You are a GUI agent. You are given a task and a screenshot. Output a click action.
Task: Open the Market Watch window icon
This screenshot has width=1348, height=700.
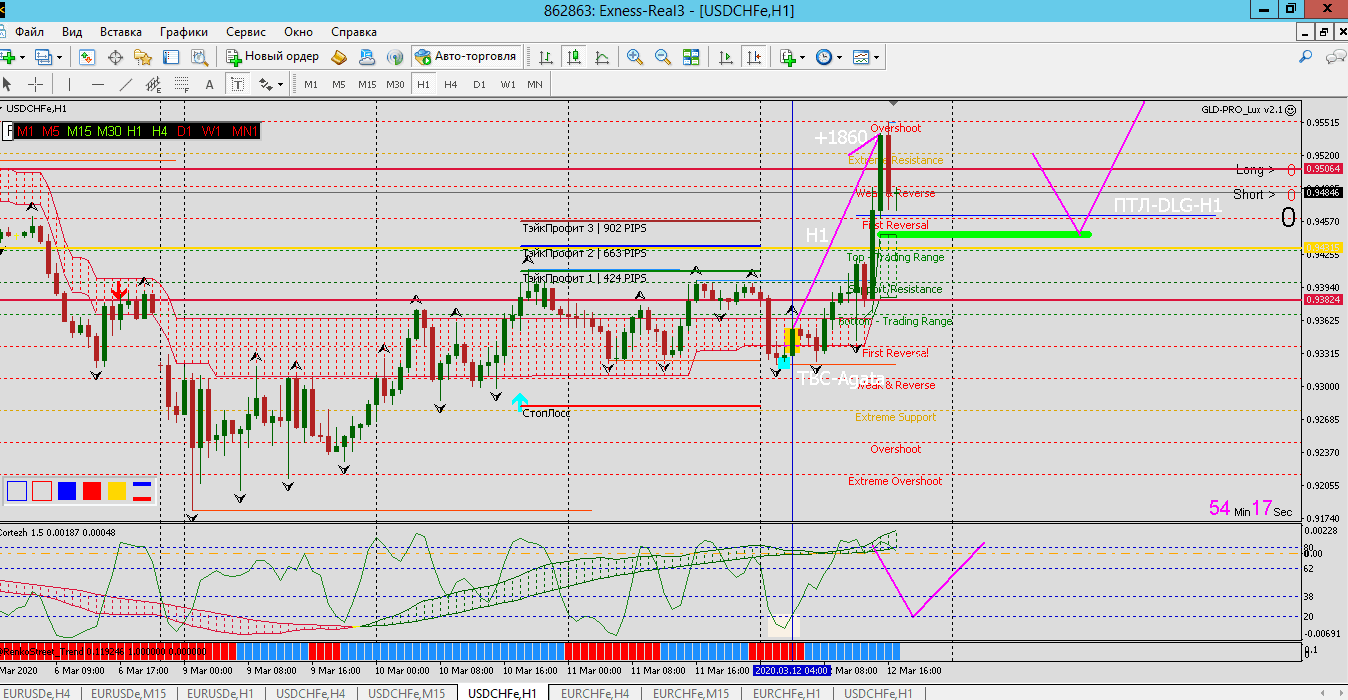point(88,57)
